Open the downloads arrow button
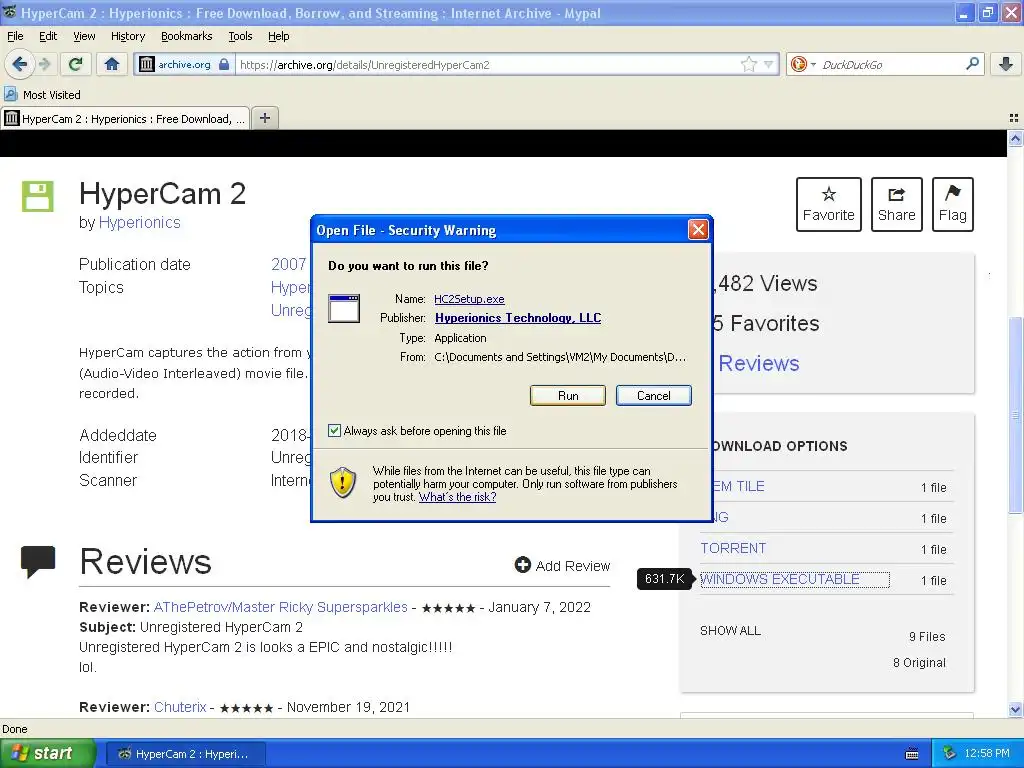1024x768 pixels. click(1006, 64)
